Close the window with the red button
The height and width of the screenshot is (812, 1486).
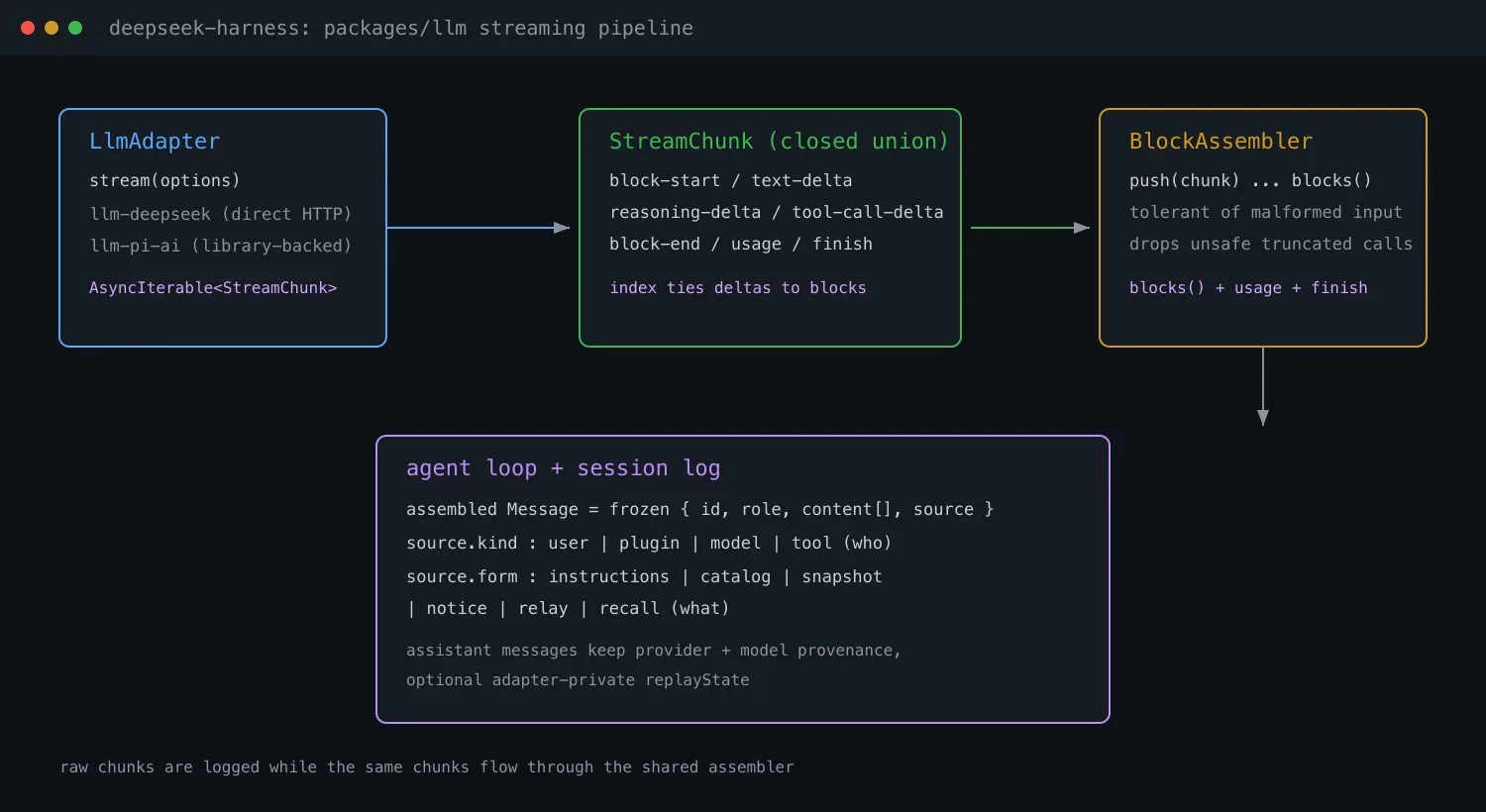[28, 28]
